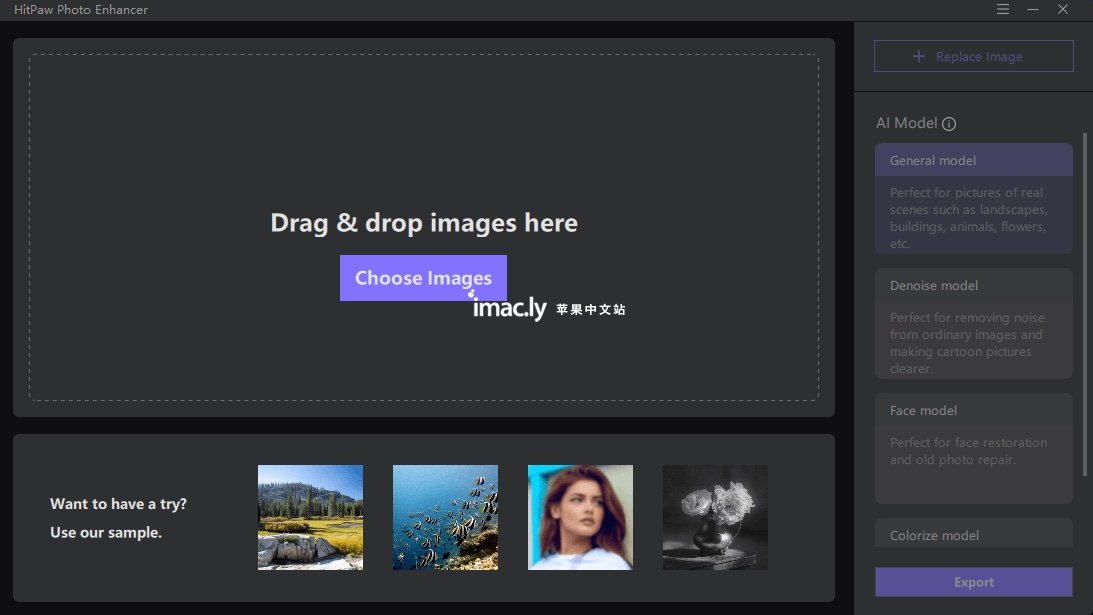Click the Replace Image button
Screen dimensions: 1093x615
[974, 56]
